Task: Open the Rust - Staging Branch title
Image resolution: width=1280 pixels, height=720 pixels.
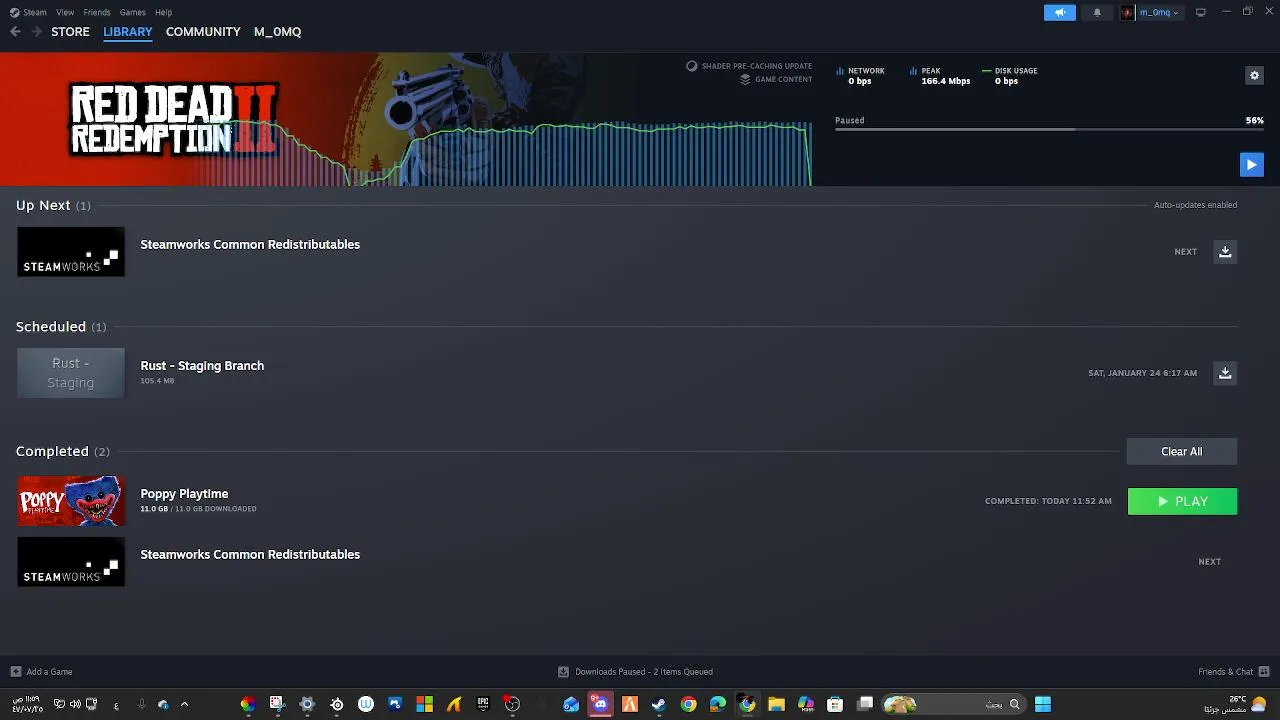Action: [202, 366]
